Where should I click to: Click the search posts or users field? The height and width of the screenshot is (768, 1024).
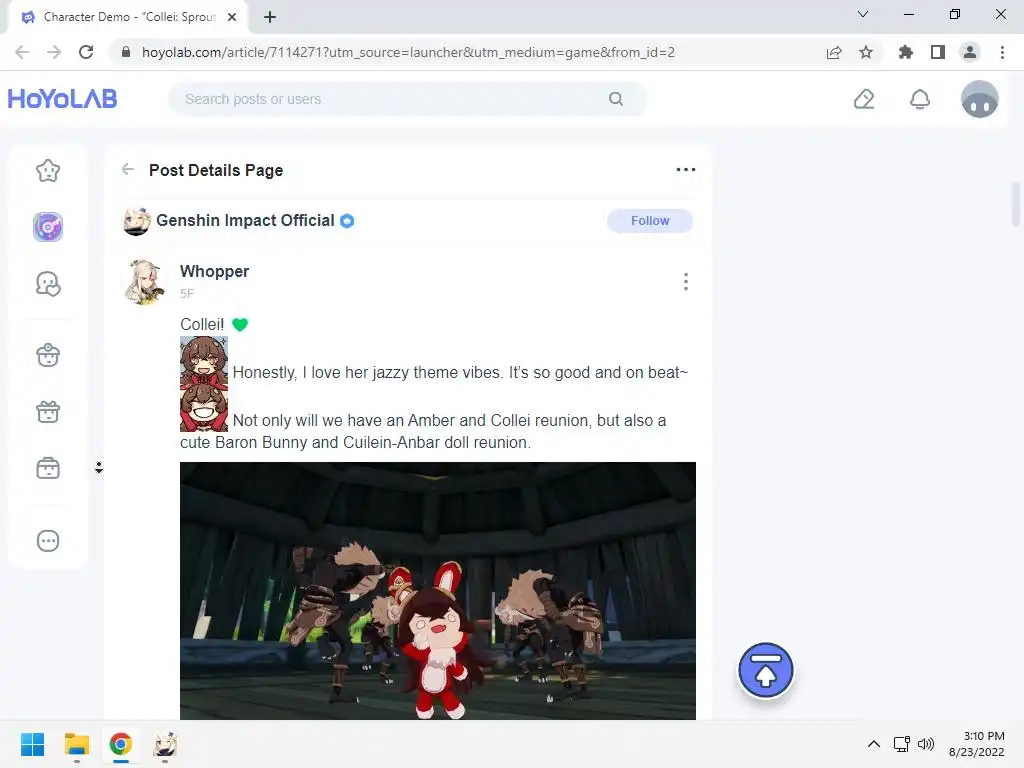click(x=408, y=99)
